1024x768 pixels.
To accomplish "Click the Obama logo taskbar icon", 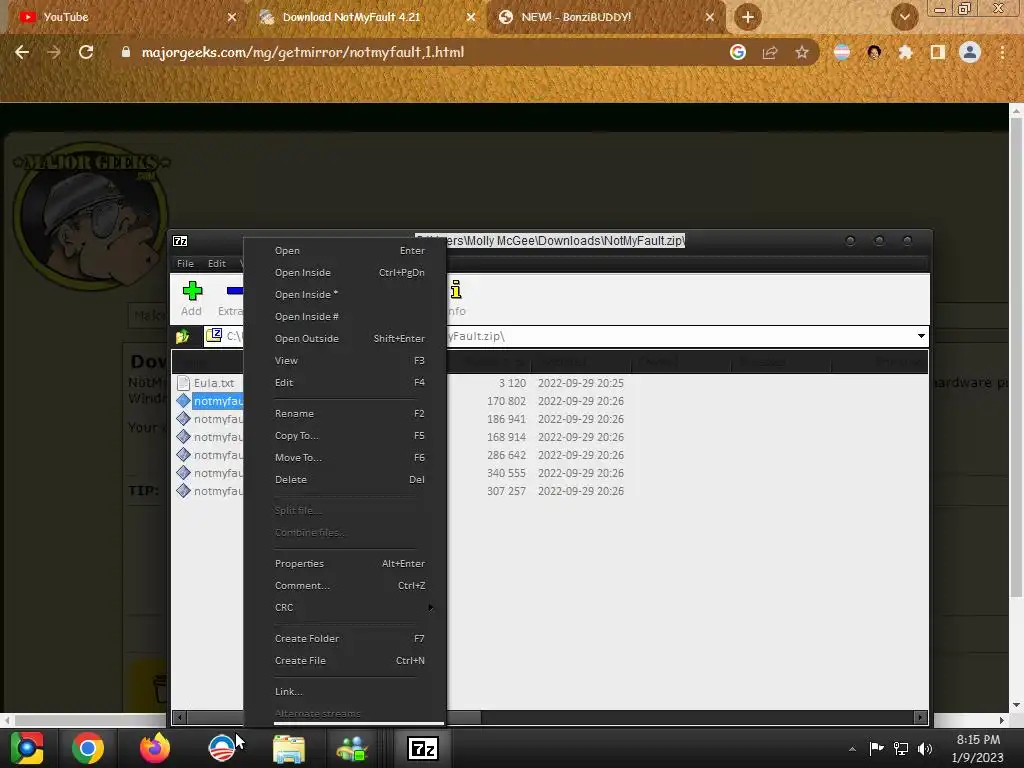I will coord(221,748).
